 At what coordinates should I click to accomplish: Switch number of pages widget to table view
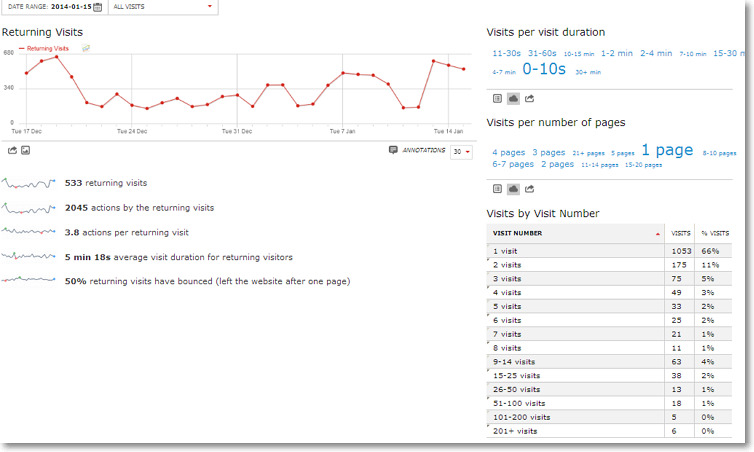[x=497, y=188]
